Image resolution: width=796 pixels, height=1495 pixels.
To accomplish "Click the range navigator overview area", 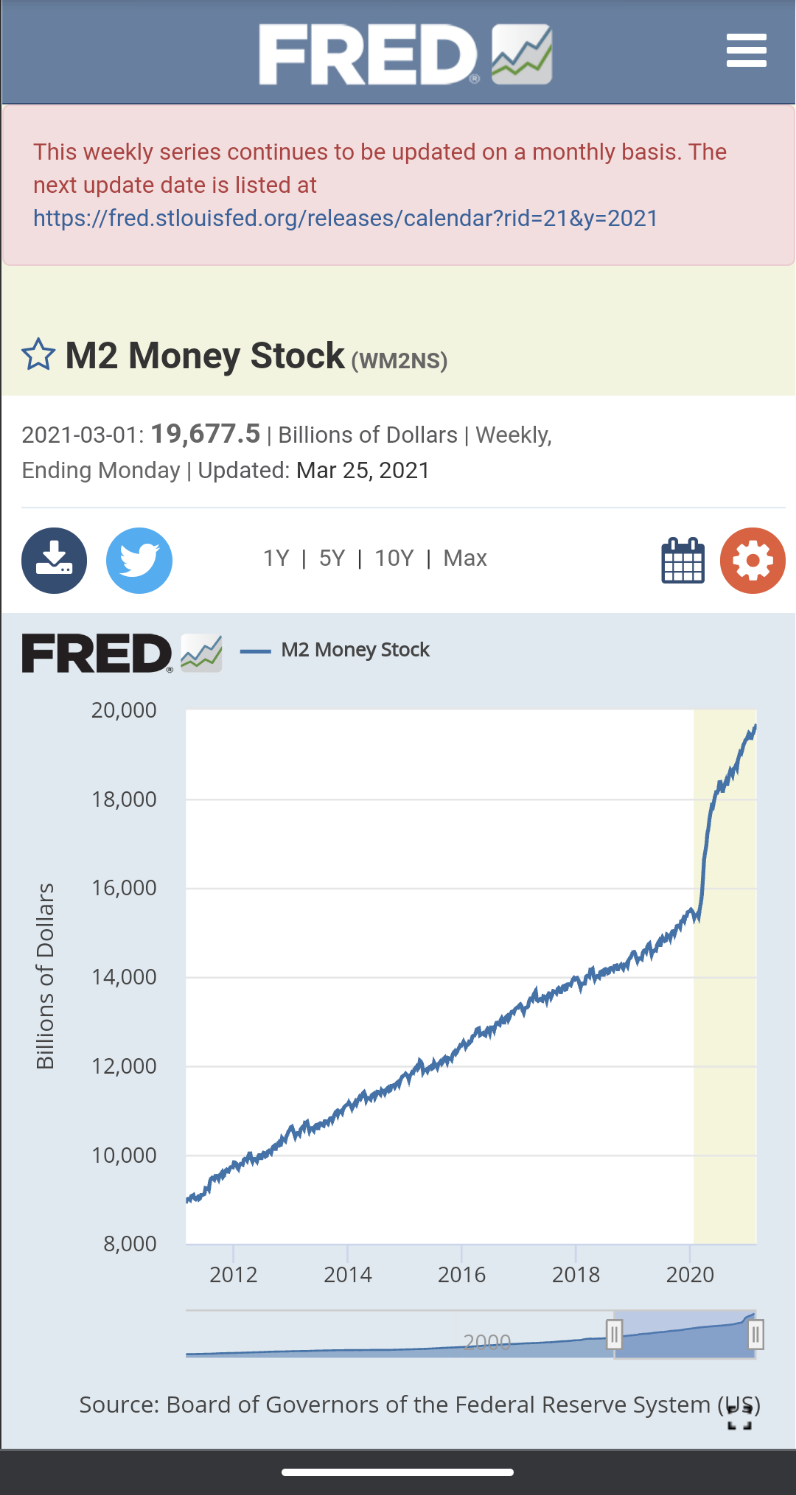I will [x=400, y=1340].
